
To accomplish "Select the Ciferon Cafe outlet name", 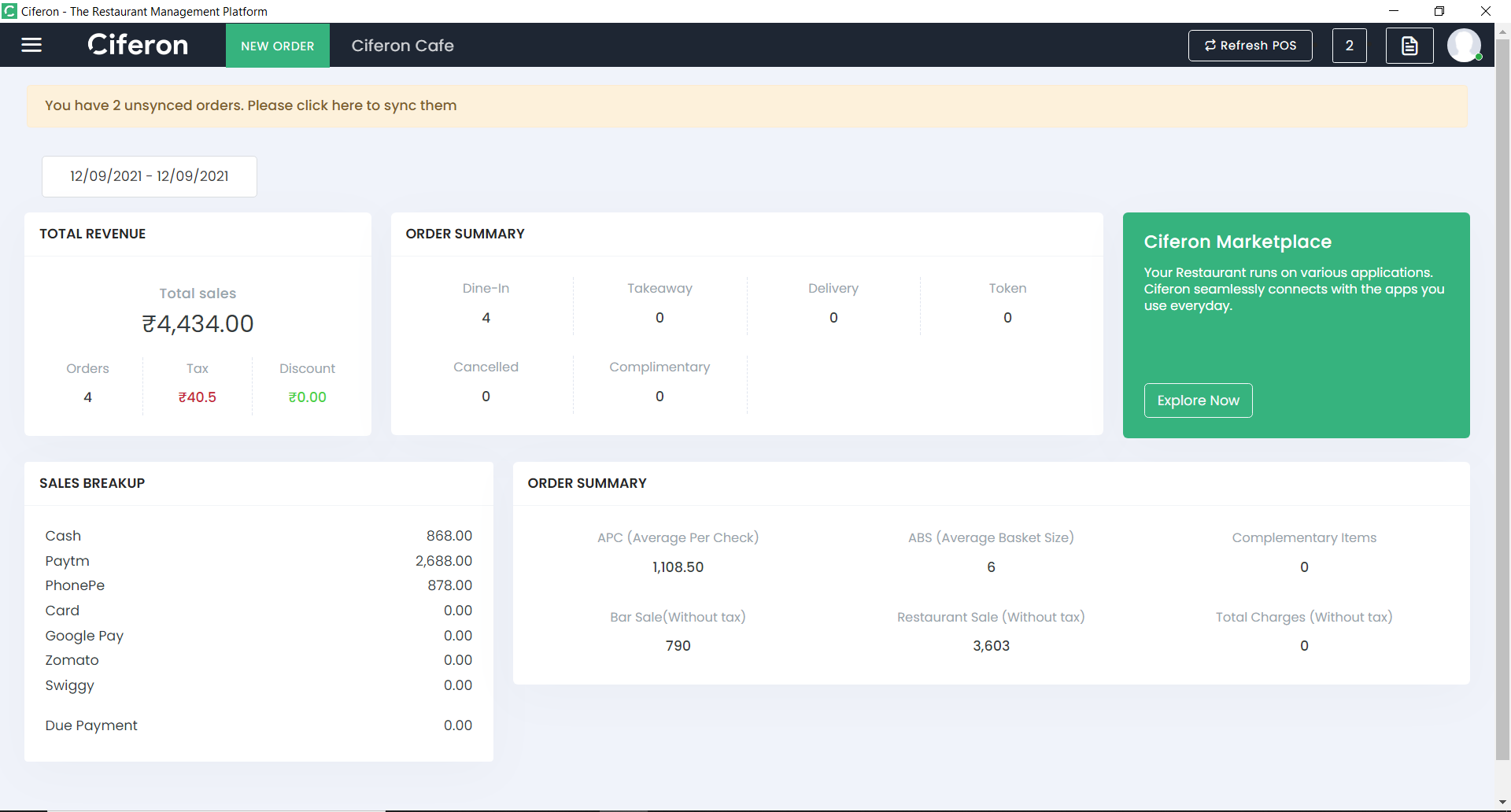I will click(x=403, y=46).
